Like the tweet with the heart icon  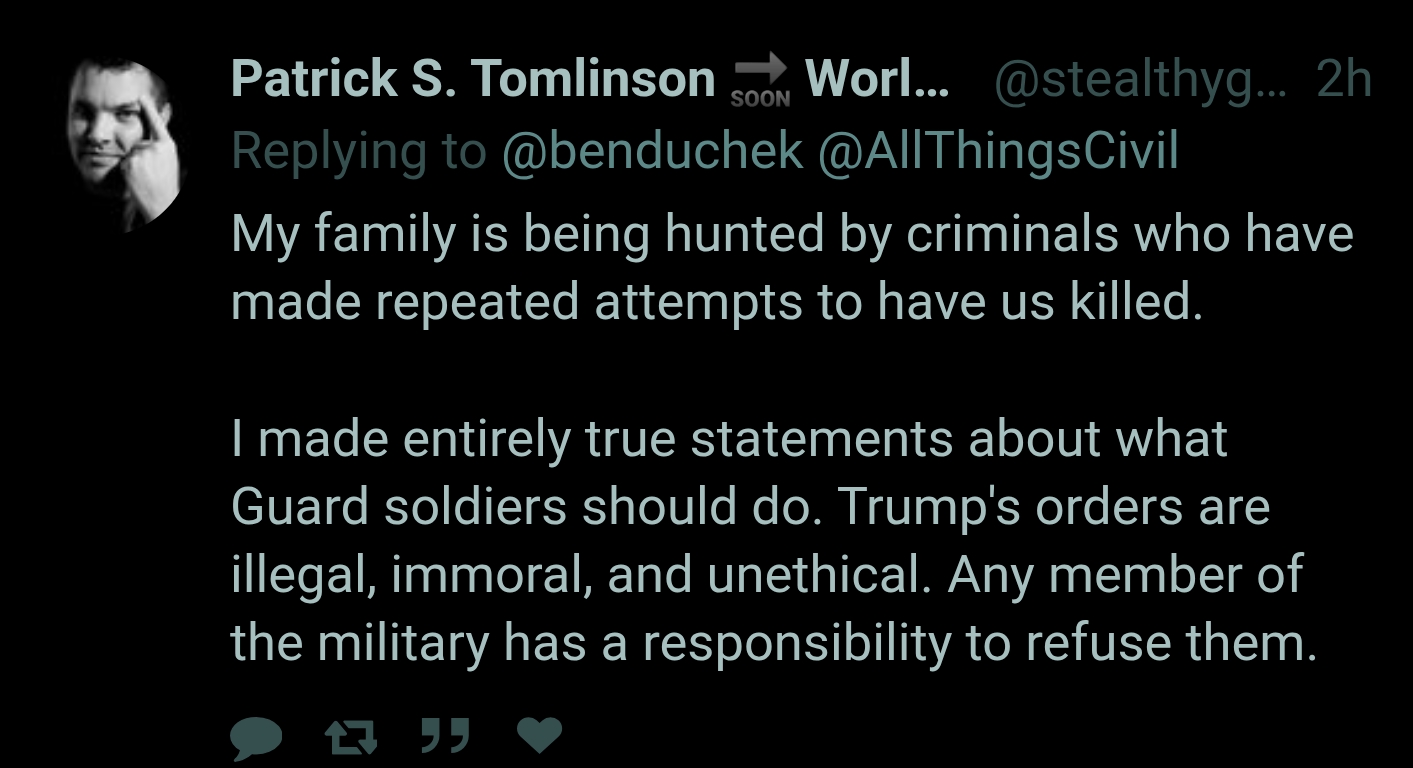(x=539, y=735)
